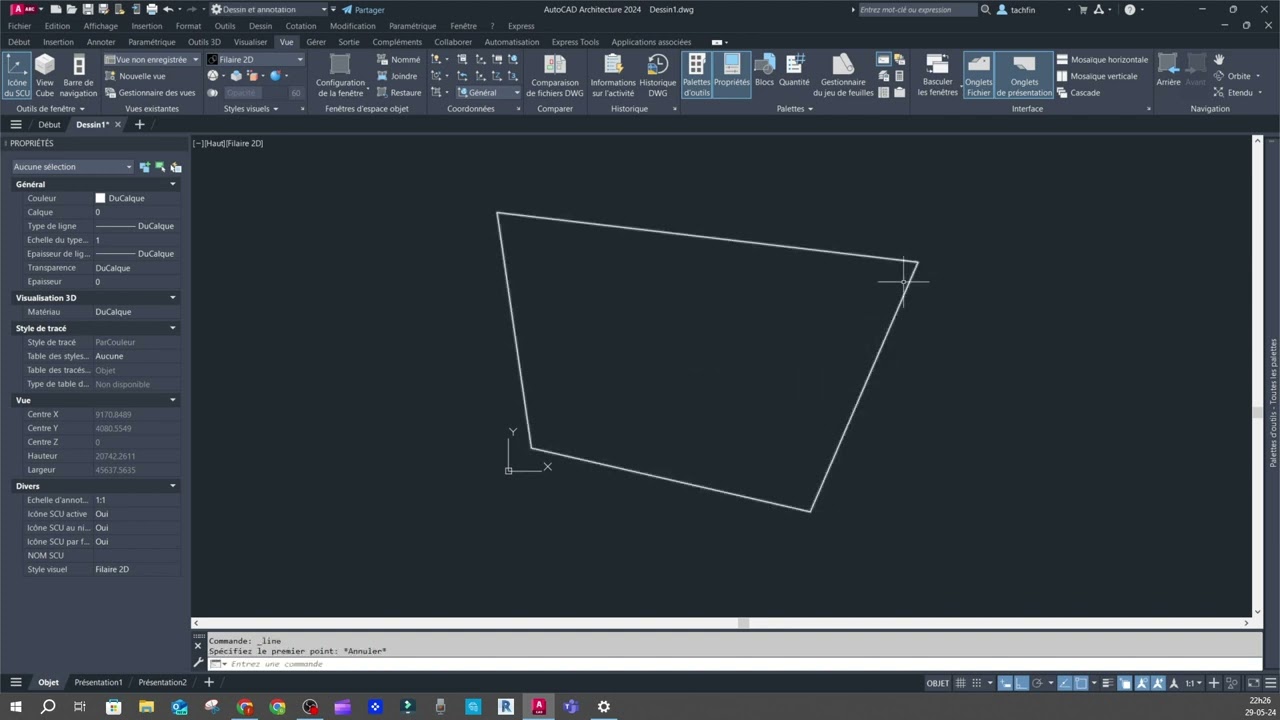Screen dimensions: 1280x720
Task: Open the Modification menu
Action: 353,26
